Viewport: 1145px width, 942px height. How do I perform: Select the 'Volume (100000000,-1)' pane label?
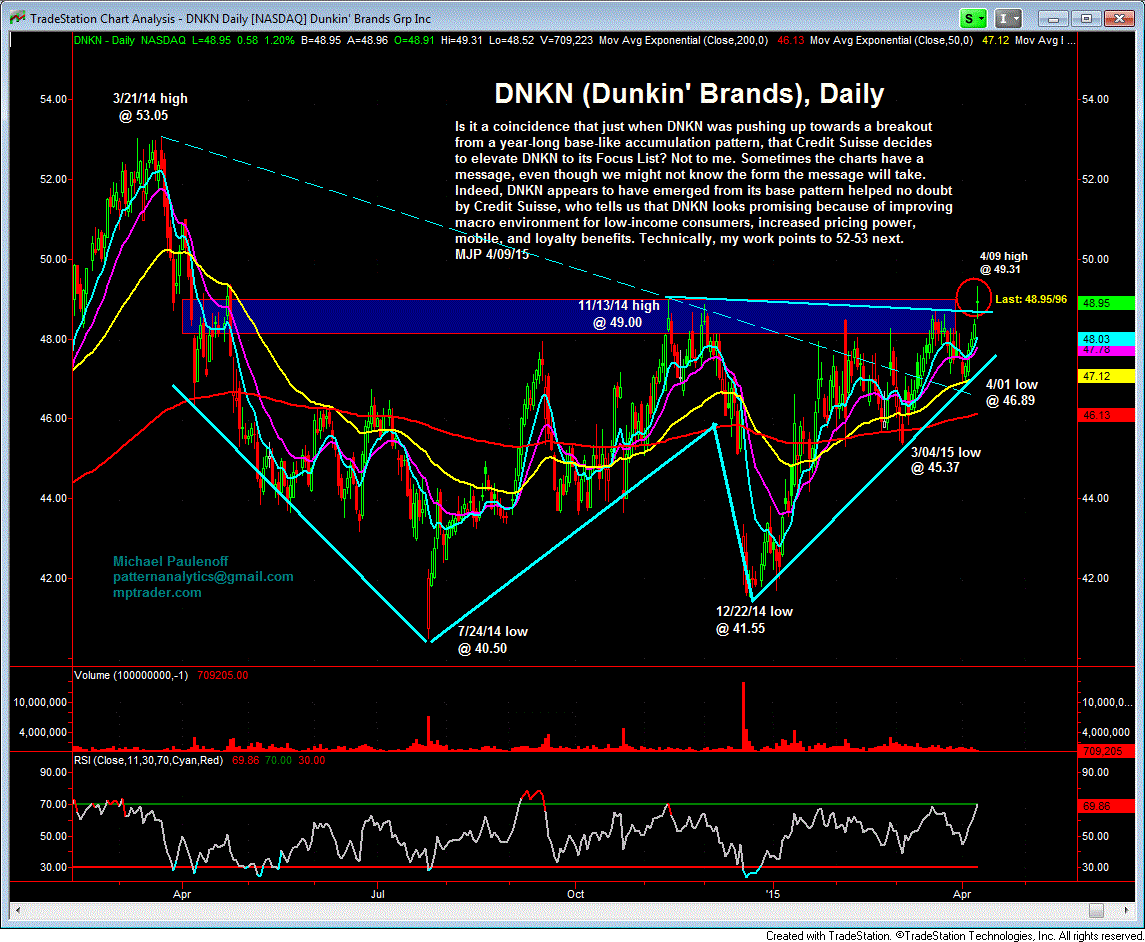(131, 675)
